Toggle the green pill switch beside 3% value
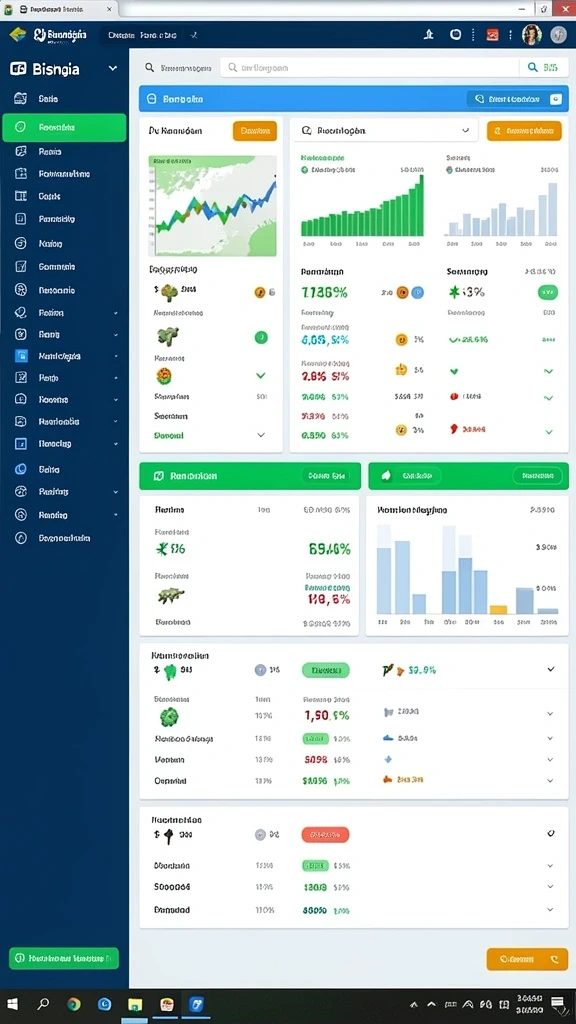This screenshot has width=576, height=1024. [x=548, y=292]
